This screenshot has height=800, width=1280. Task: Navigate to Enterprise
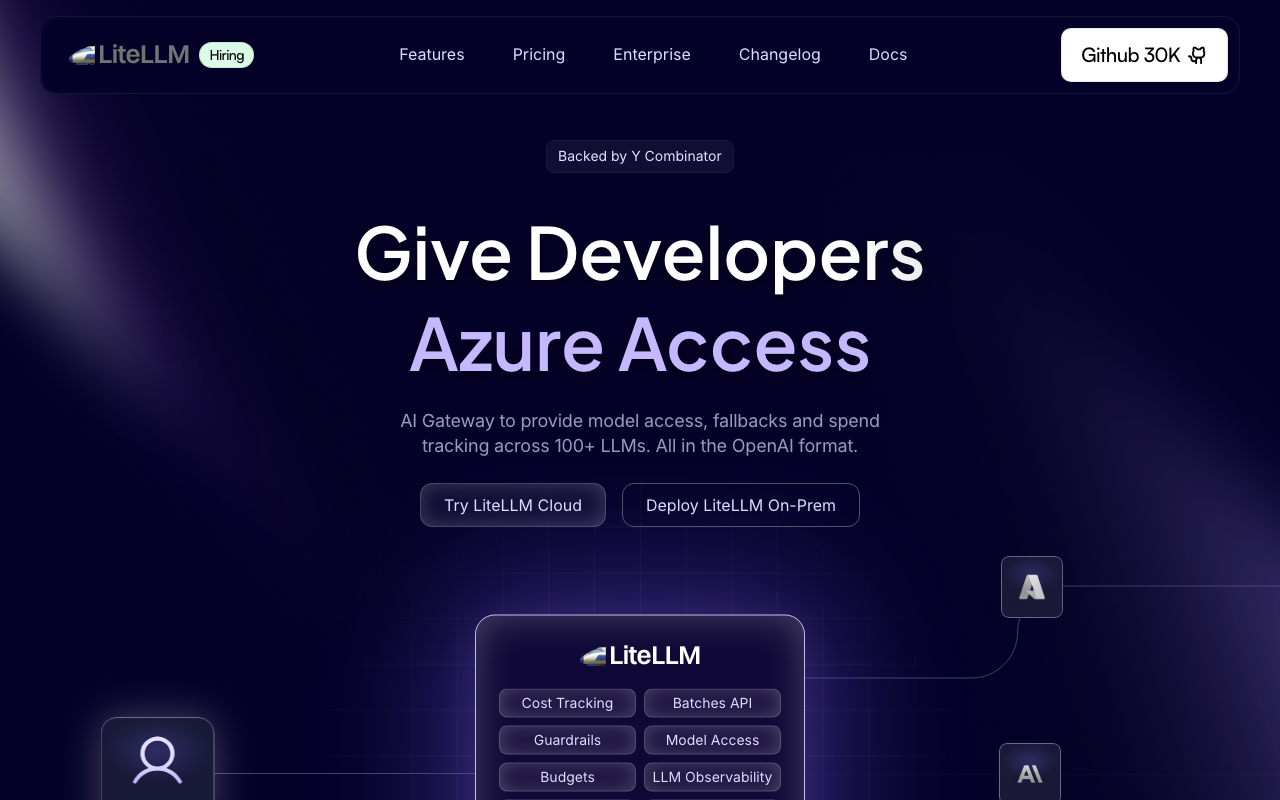coord(652,55)
